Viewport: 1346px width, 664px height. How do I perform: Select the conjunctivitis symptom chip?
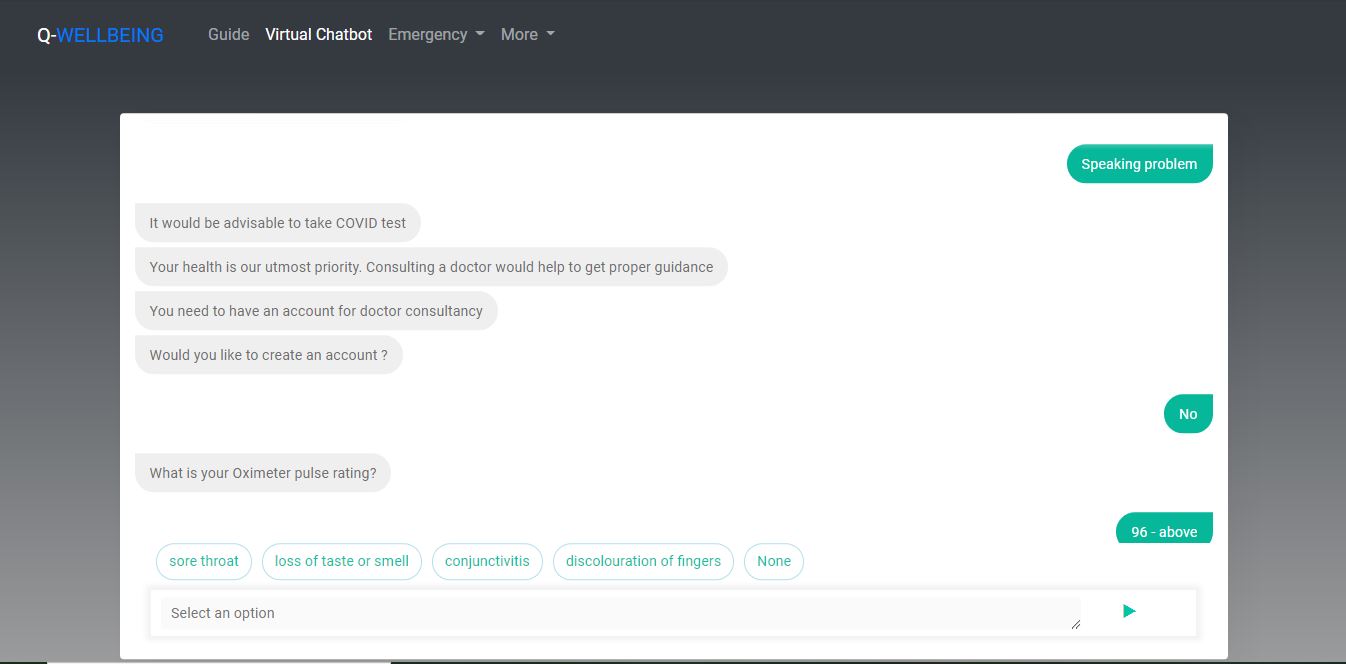487,561
